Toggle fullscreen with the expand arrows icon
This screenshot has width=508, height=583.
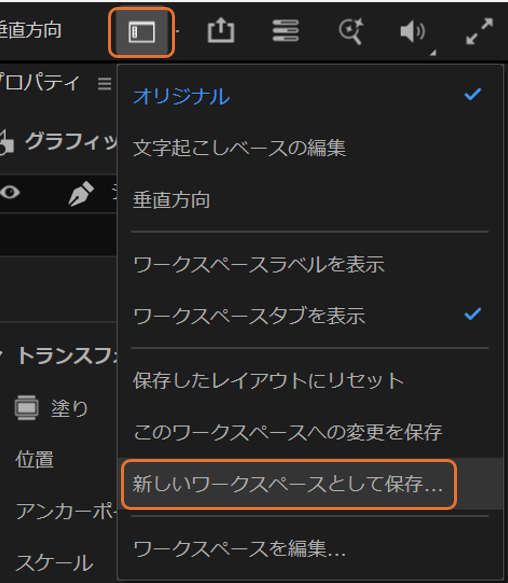tap(480, 31)
